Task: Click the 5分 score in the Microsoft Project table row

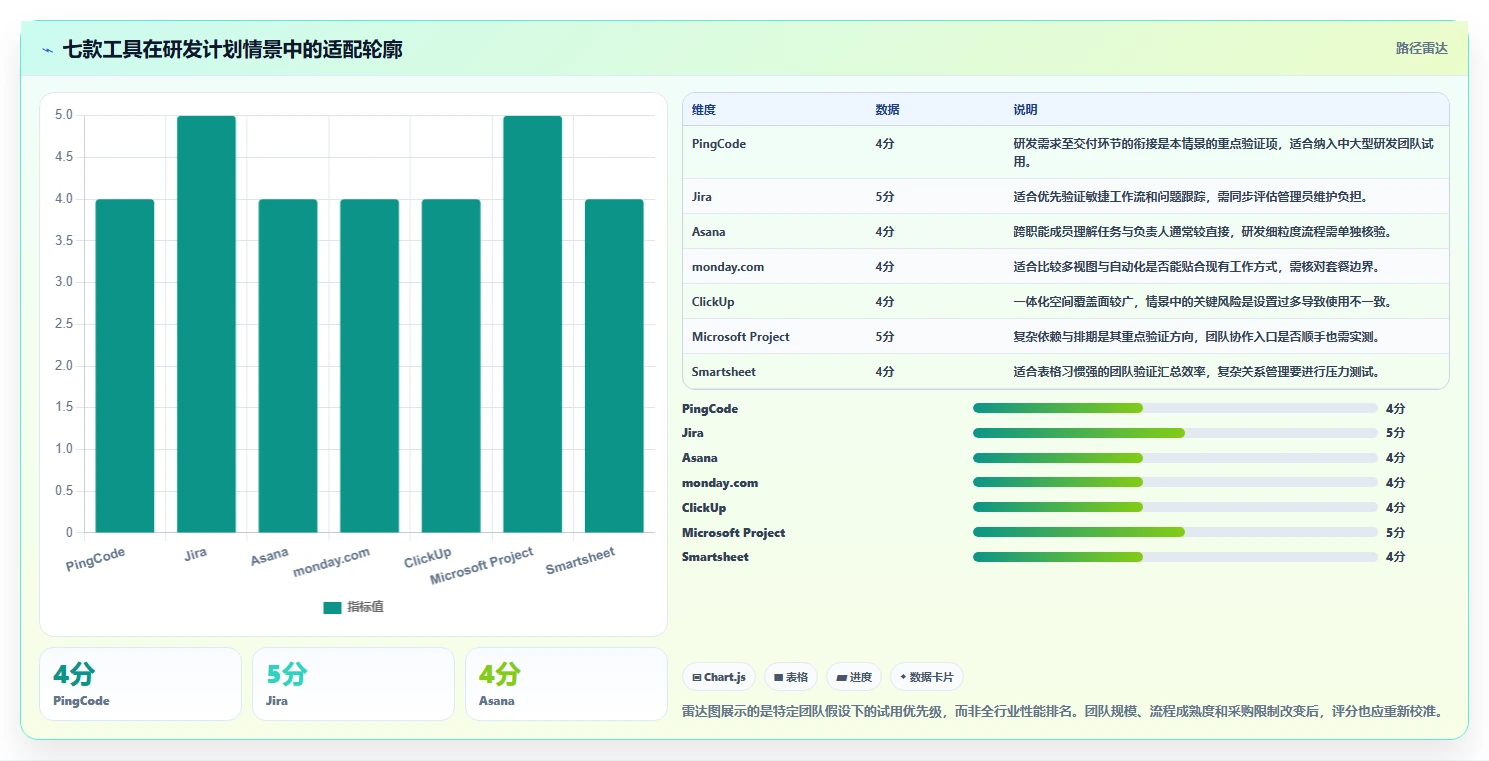Action: pos(885,337)
